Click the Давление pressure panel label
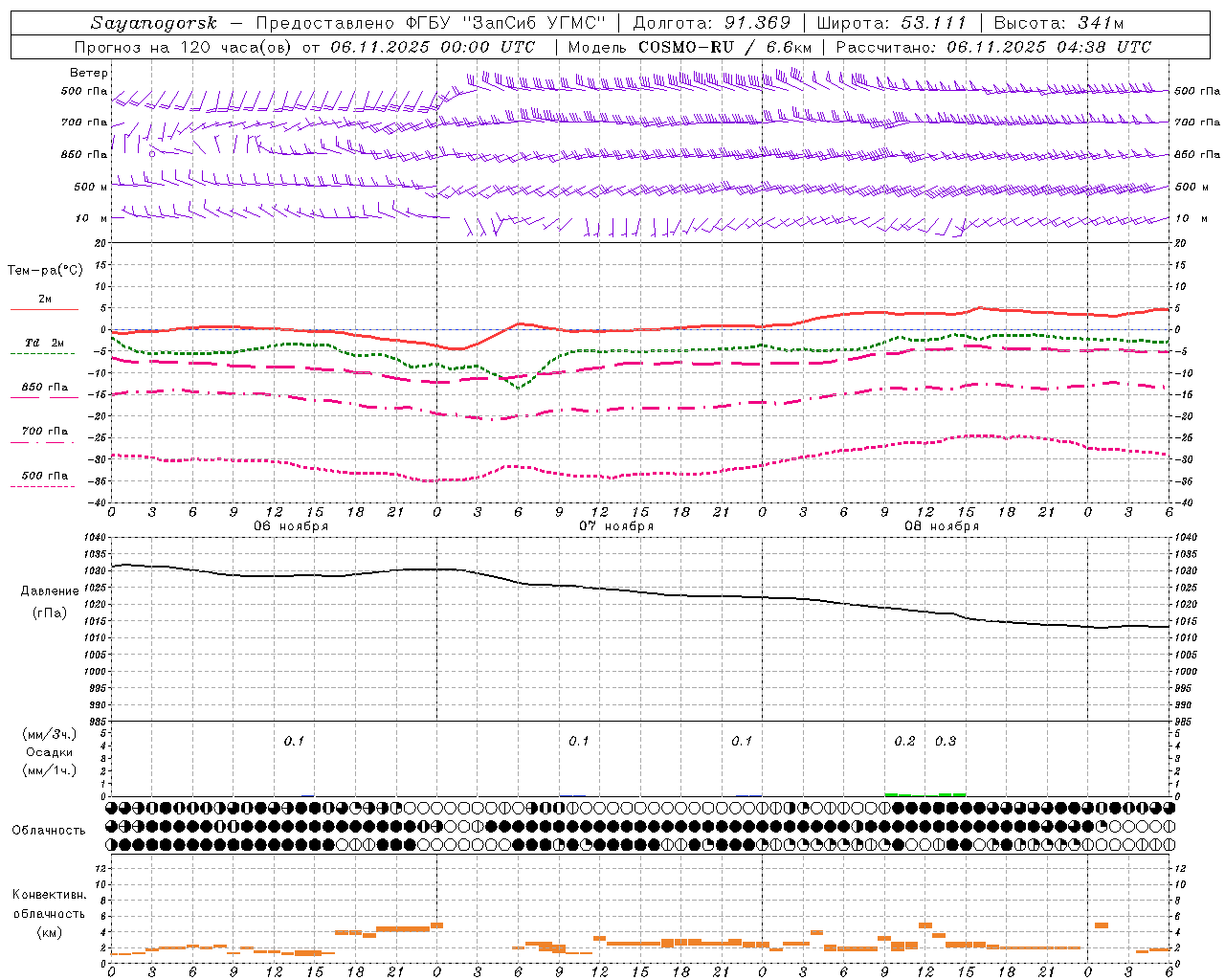 50,591
